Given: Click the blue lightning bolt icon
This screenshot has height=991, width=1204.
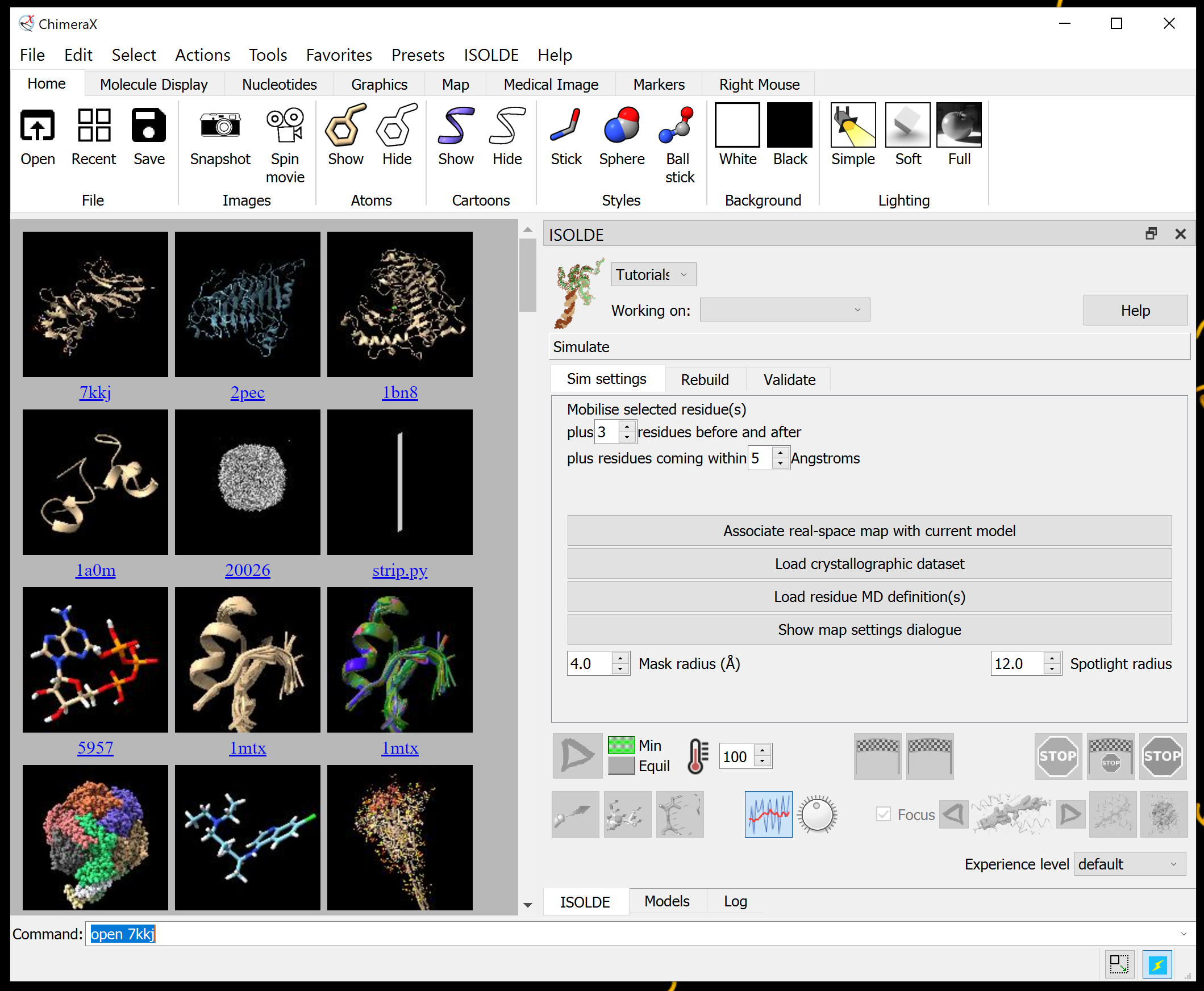Looking at the screenshot, I should tap(1157, 964).
